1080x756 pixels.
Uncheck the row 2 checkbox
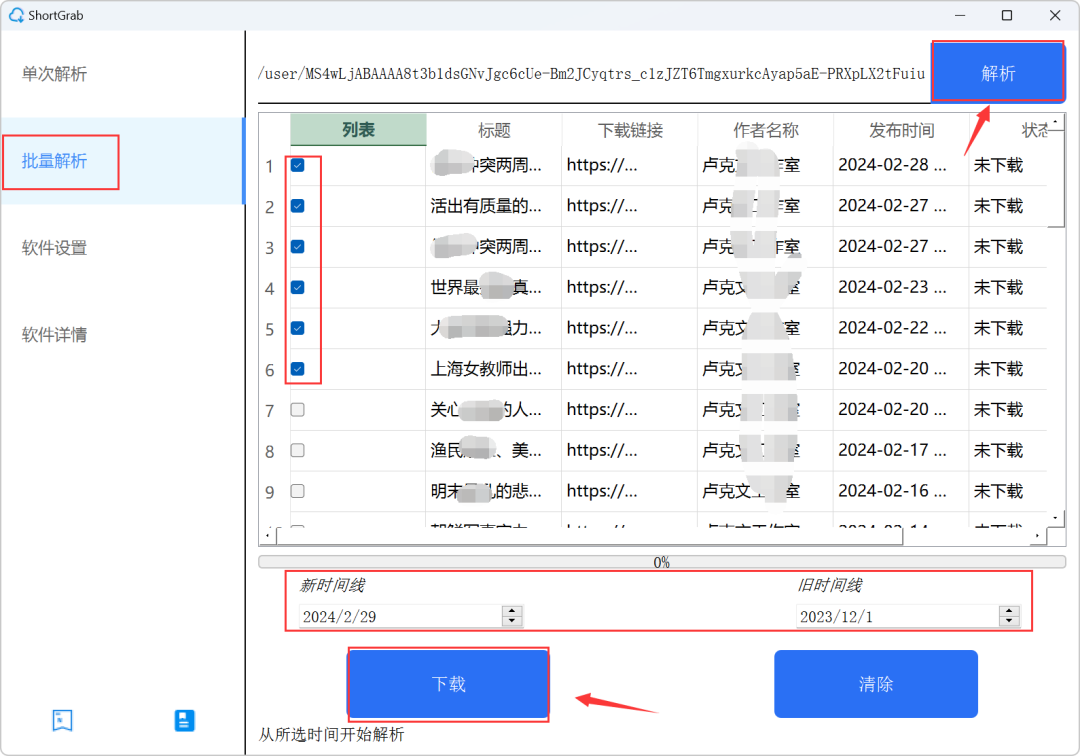click(298, 206)
